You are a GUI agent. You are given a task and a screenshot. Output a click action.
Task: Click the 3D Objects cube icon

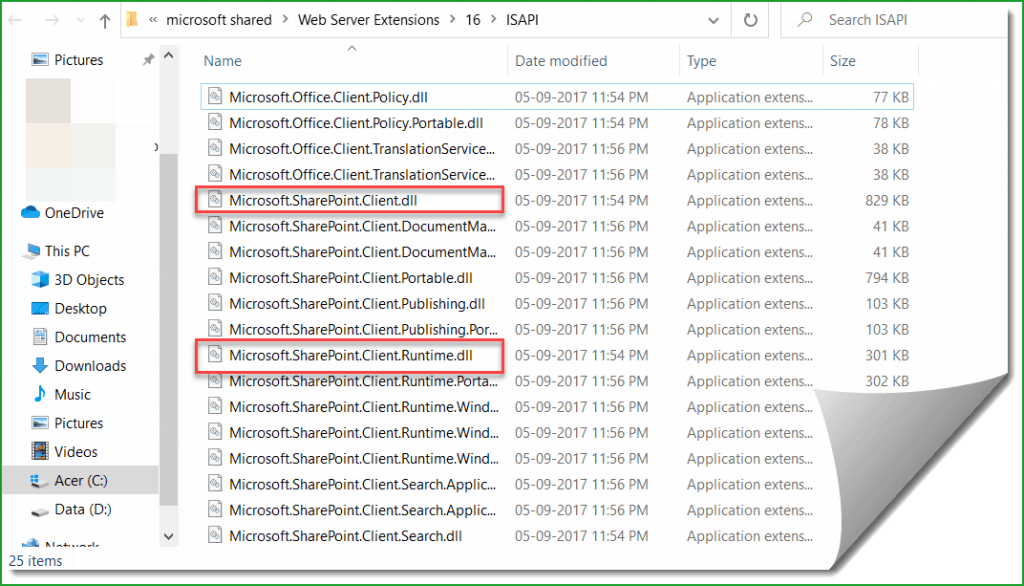click(x=40, y=279)
